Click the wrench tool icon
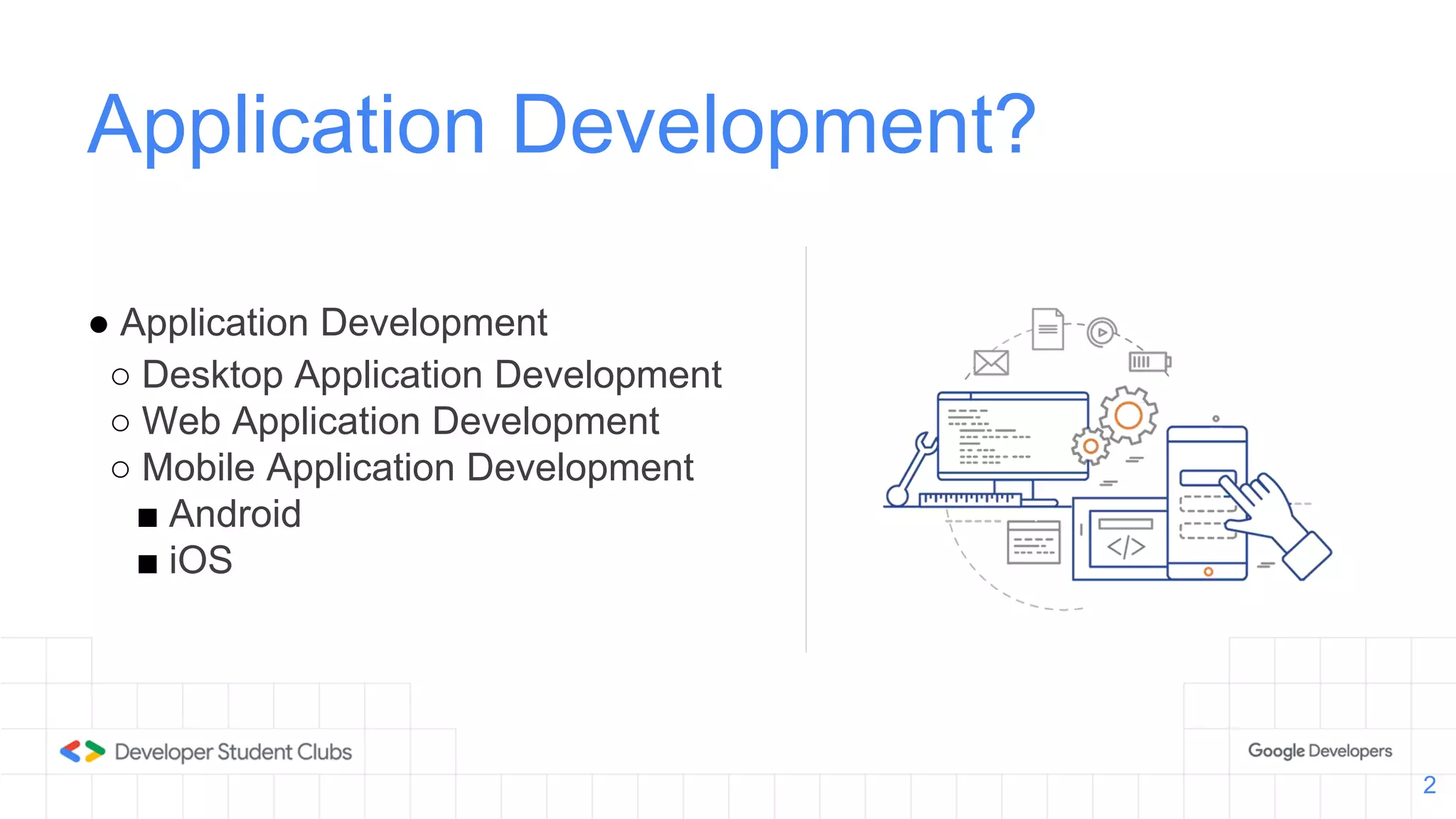The image size is (1456, 819). [912, 469]
